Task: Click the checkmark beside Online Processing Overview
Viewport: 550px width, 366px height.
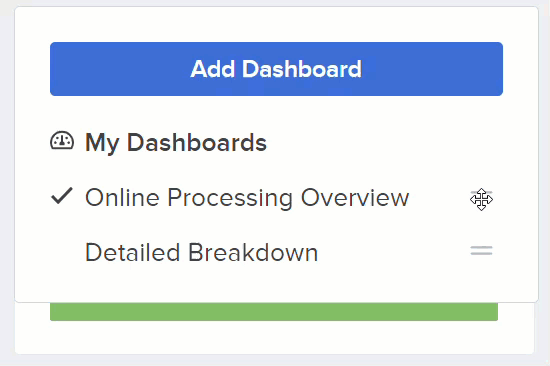Action: (62, 196)
